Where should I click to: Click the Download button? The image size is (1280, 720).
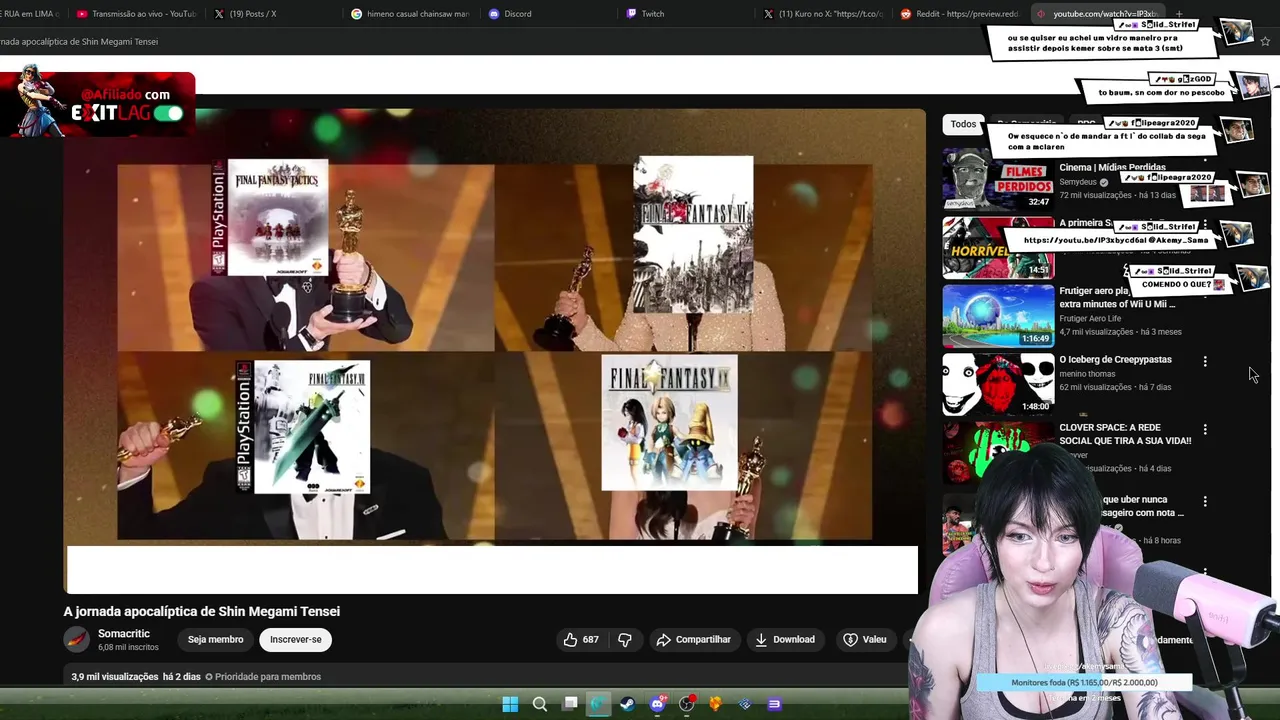pos(785,640)
